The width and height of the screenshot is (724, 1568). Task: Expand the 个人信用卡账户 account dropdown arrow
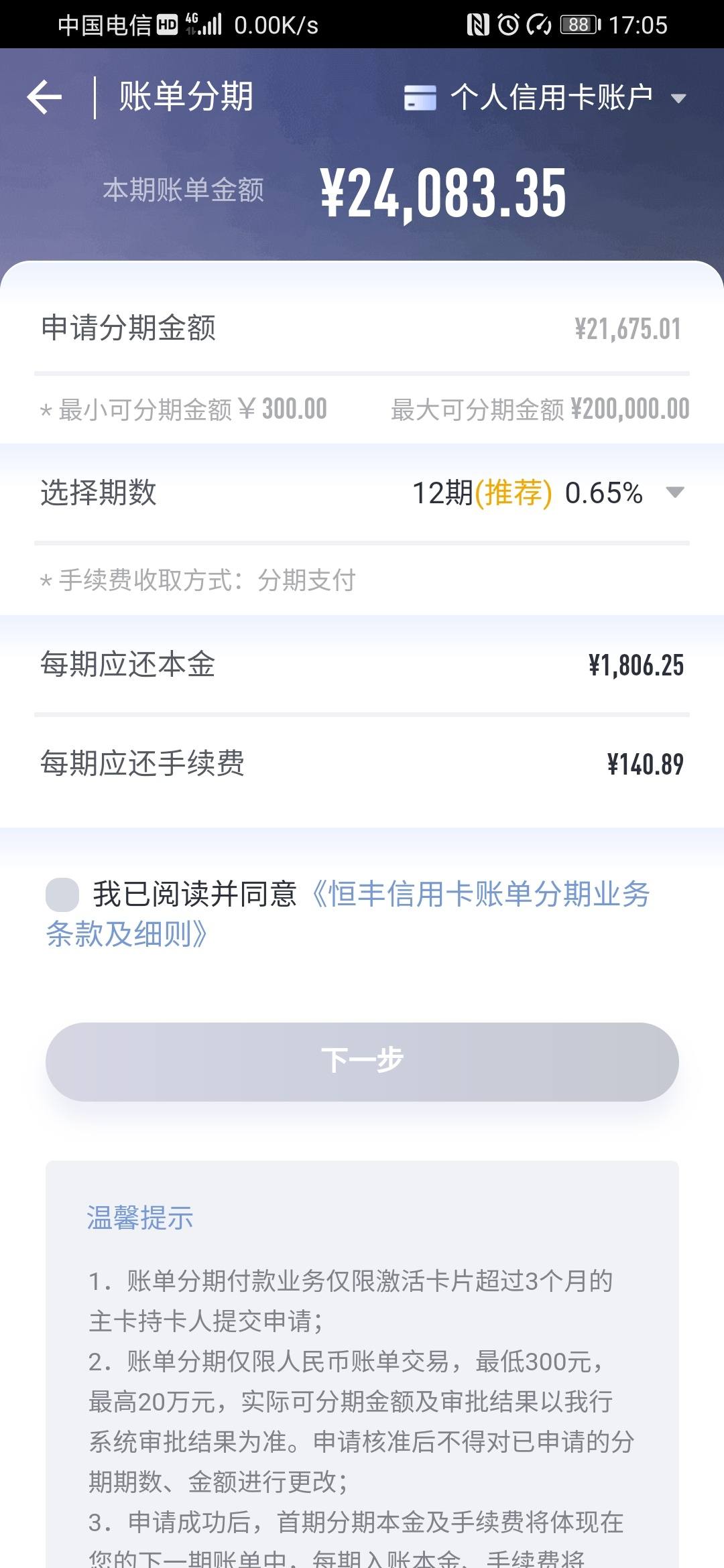(x=678, y=99)
